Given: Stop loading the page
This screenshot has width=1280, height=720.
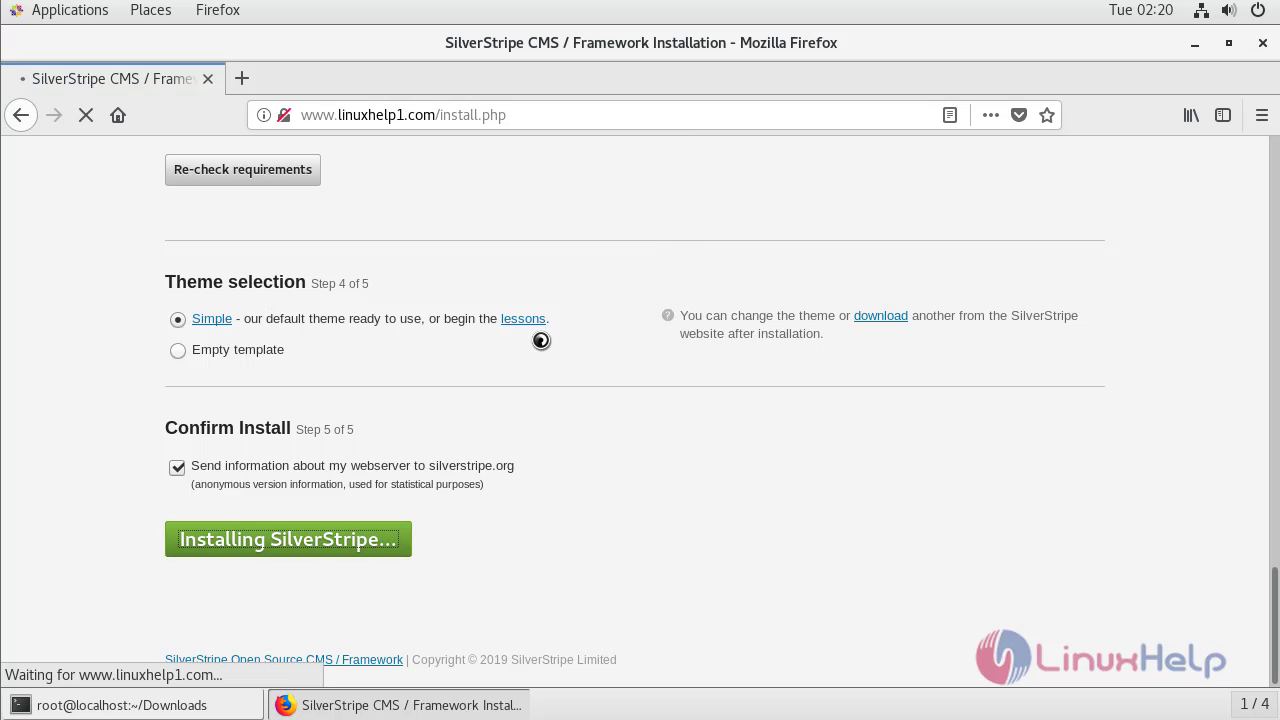Looking at the screenshot, I should 86,115.
